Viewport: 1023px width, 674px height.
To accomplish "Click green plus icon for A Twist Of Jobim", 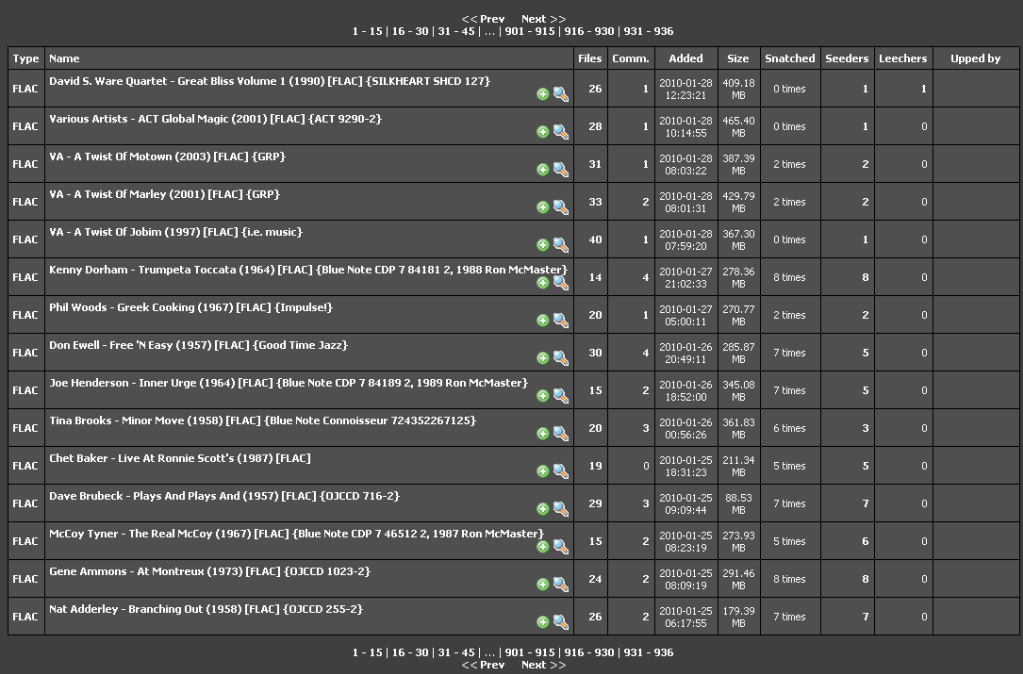I will coord(542,245).
